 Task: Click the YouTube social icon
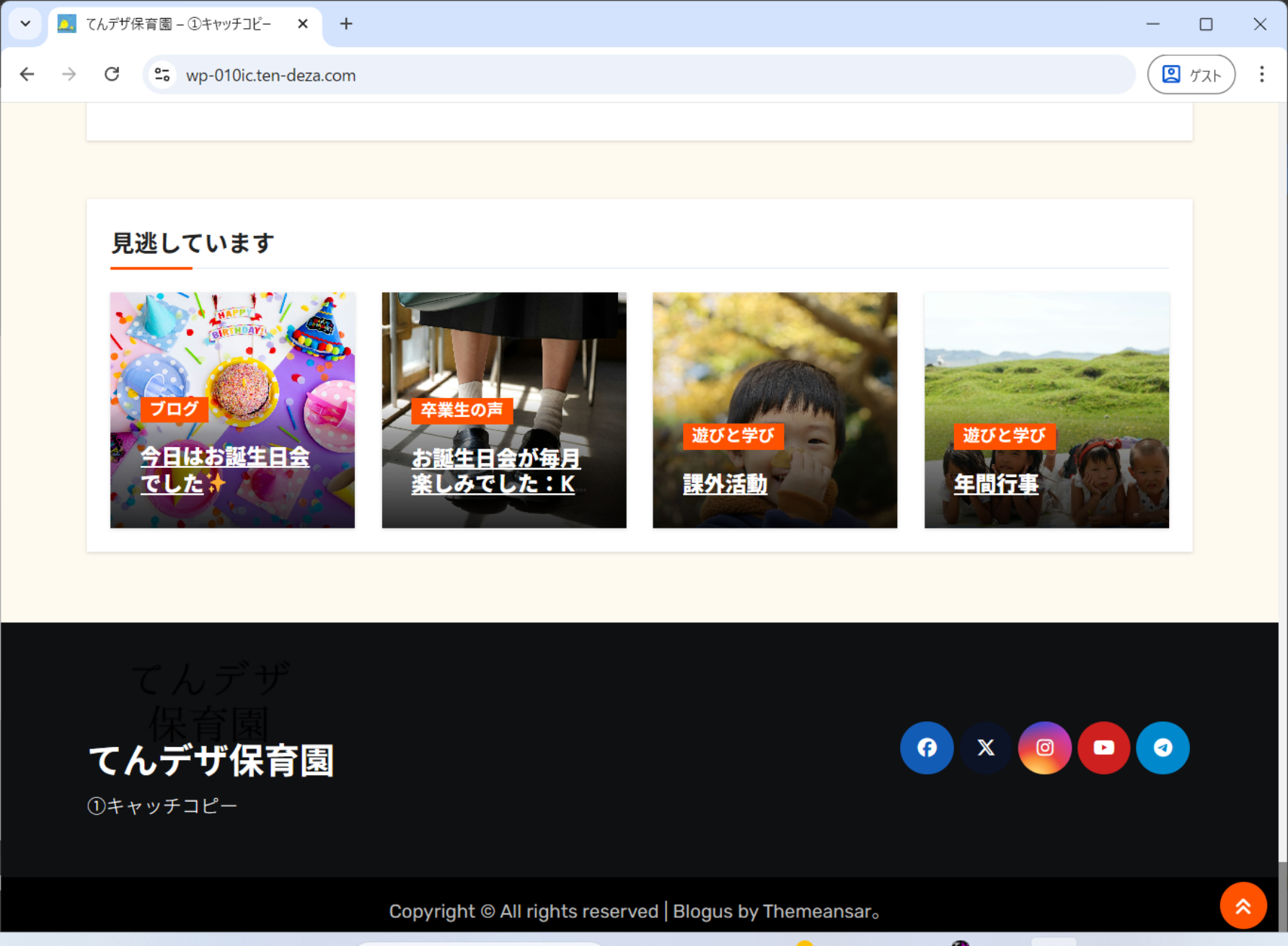[1103, 748]
